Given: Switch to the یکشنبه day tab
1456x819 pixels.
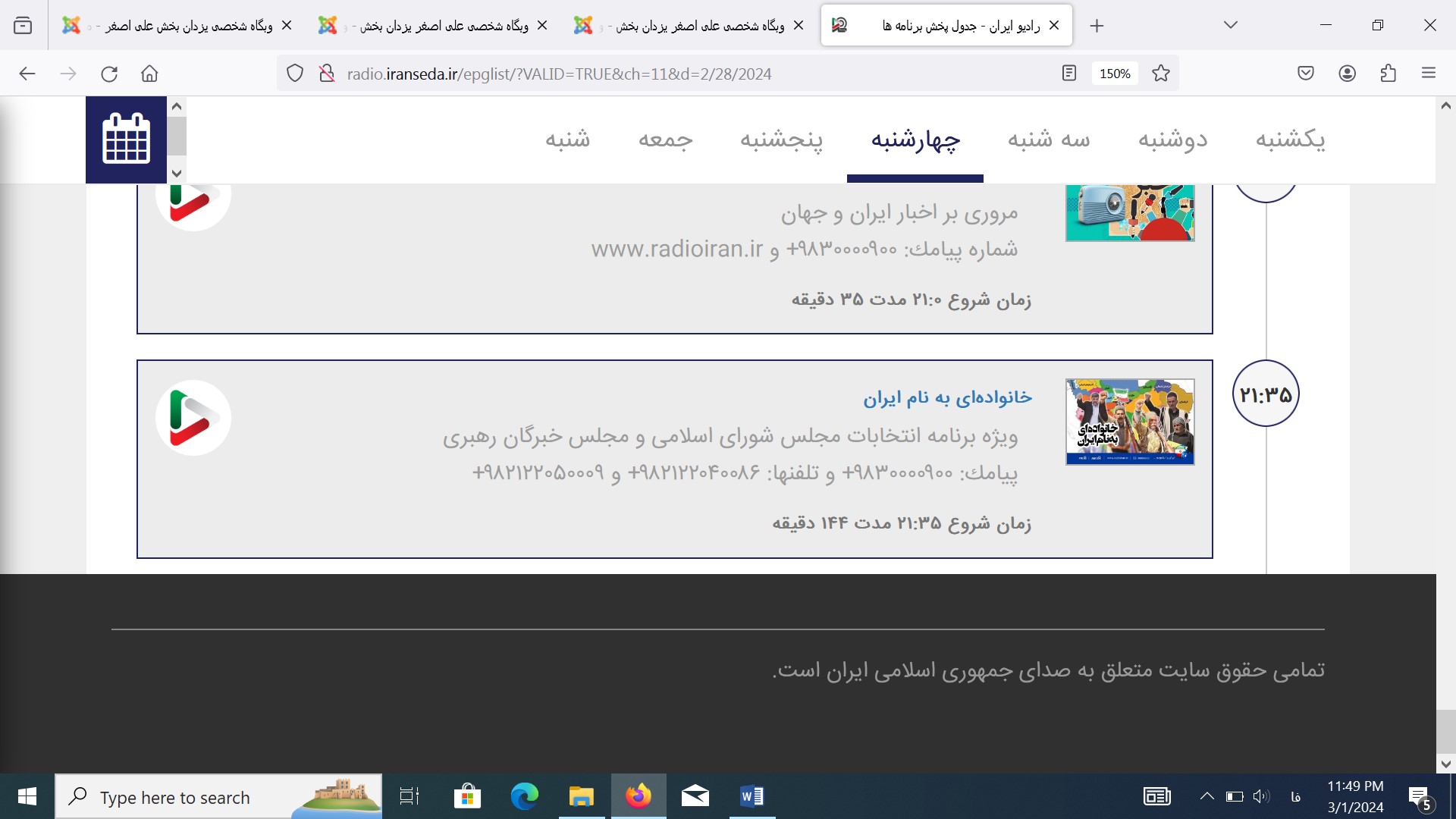Looking at the screenshot, I should [1290, 140].
